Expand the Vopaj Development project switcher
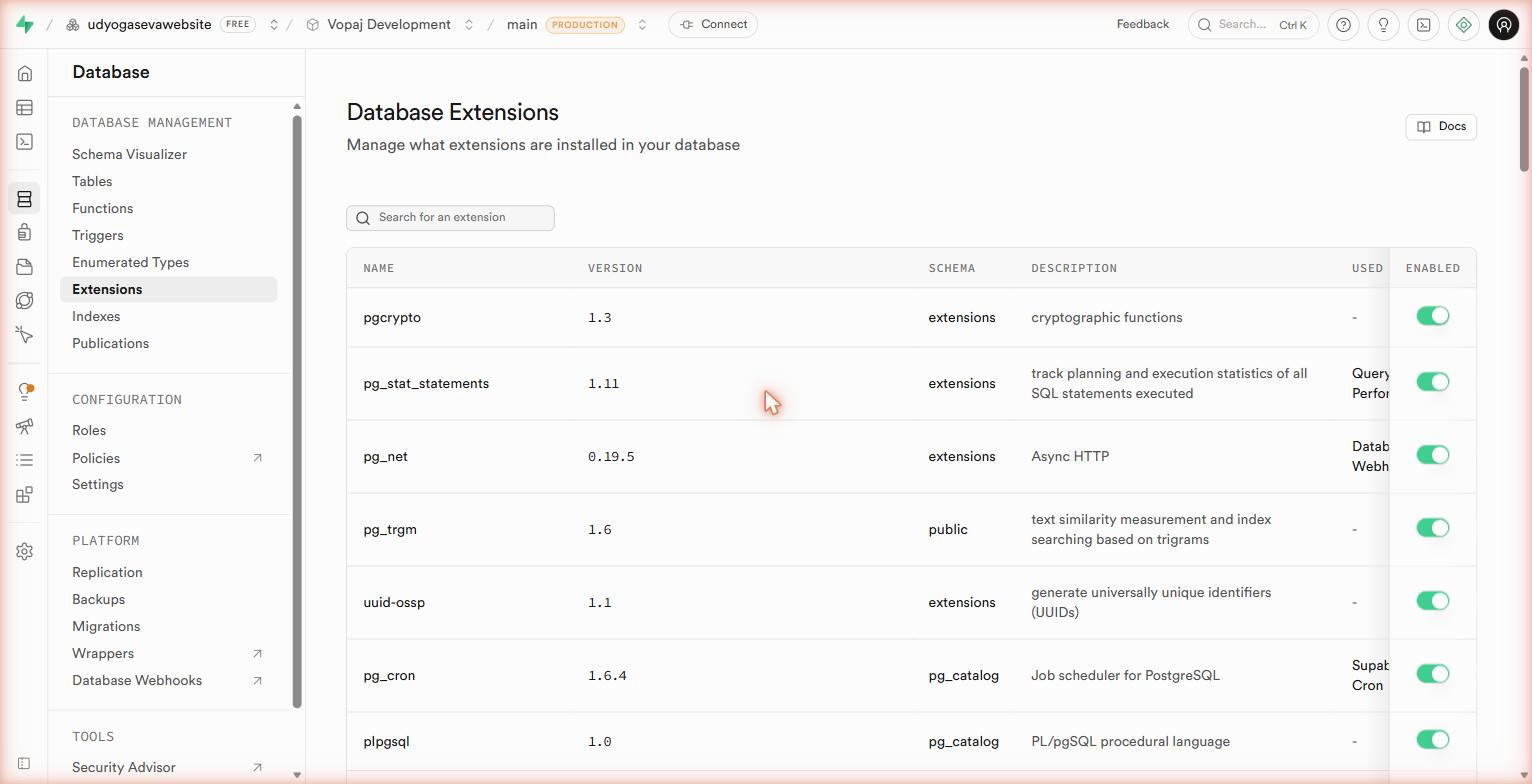The height and width of the screenshot is (784, 1532). [x=468, y=25]
